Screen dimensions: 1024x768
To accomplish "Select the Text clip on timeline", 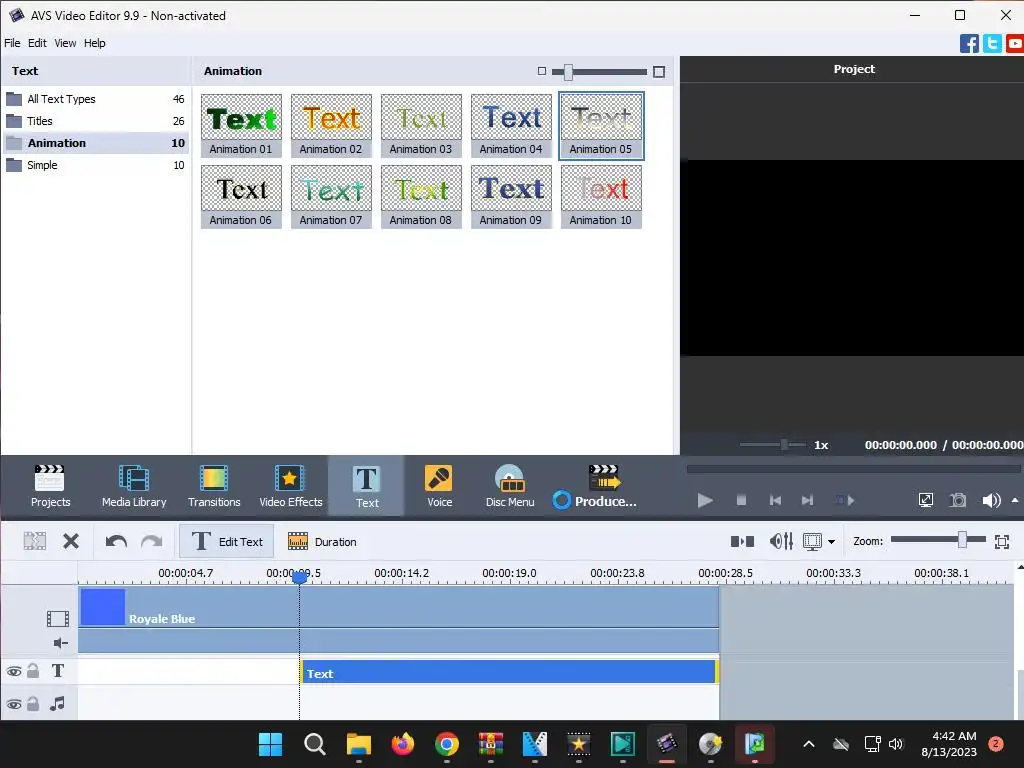I will click(509, 672).
